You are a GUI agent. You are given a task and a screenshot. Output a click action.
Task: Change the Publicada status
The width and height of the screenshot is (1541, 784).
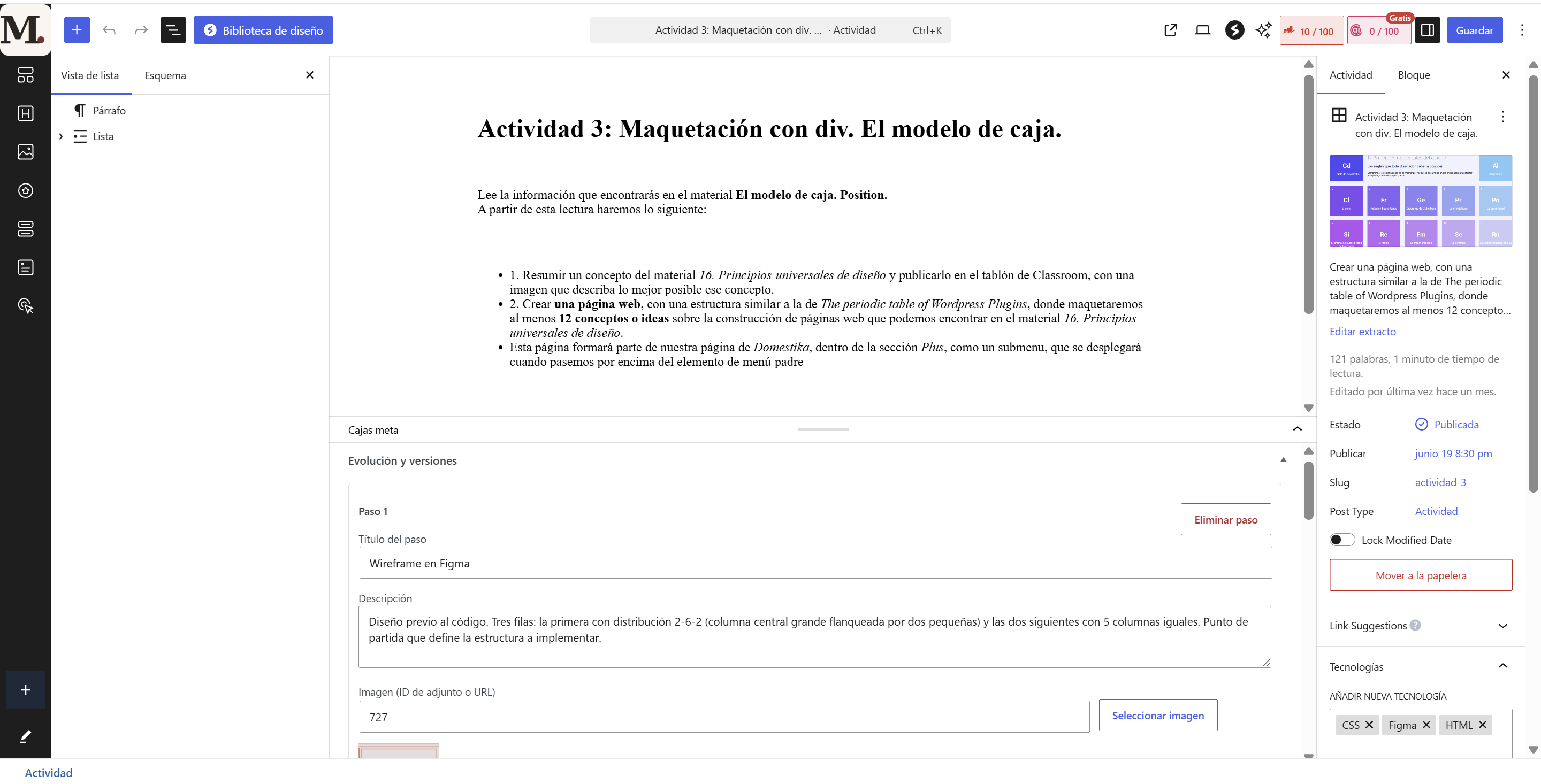pyautogui.click(x=1446, y=424)
